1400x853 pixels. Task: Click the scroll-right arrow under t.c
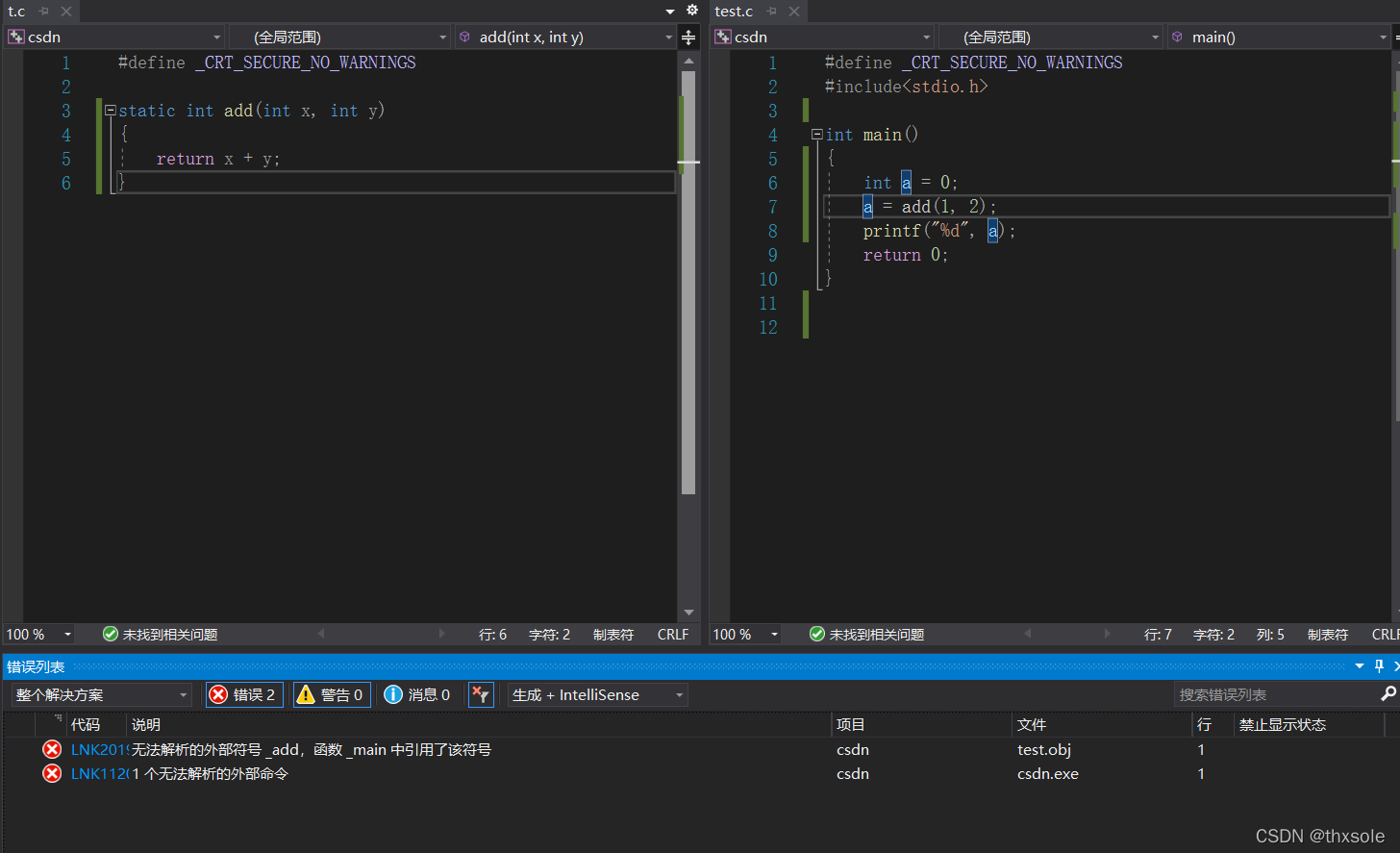pyautogui.click(x=441, y=634)
